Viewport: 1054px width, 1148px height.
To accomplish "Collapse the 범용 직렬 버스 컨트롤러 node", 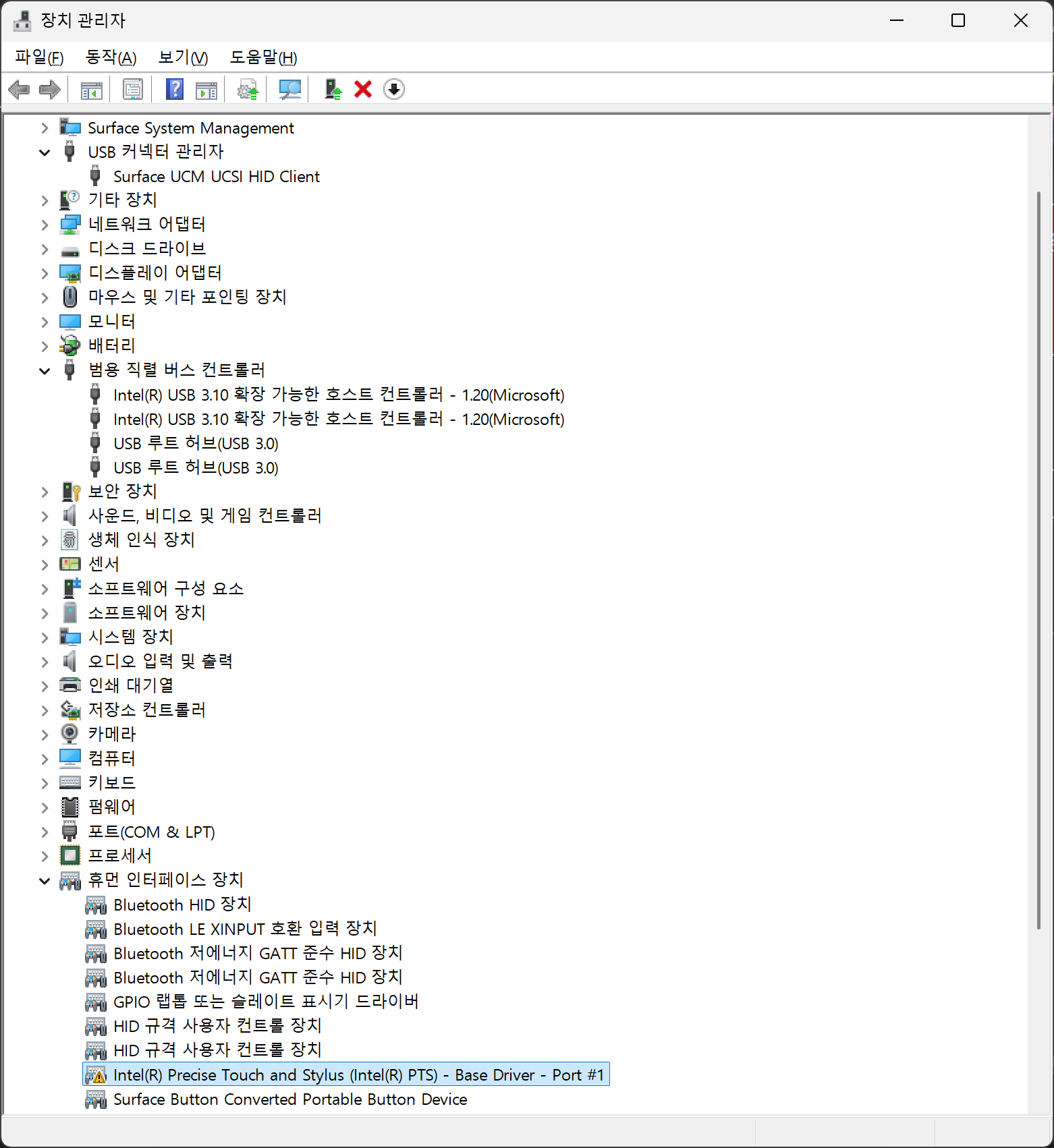I will pos(45,371).
